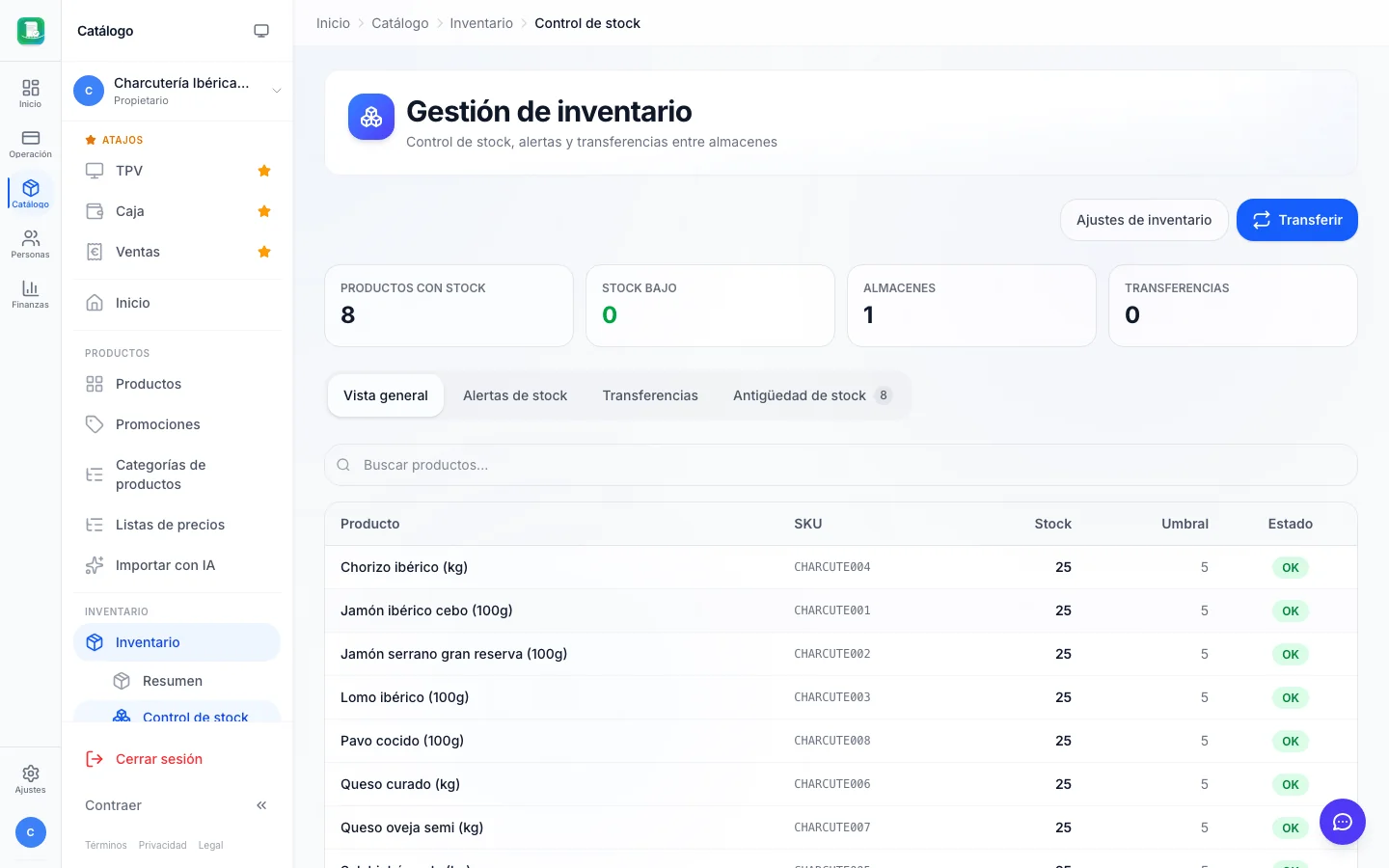Open Categorías de productos
This screenshot has height=868, width=1389.
(177, 475)
